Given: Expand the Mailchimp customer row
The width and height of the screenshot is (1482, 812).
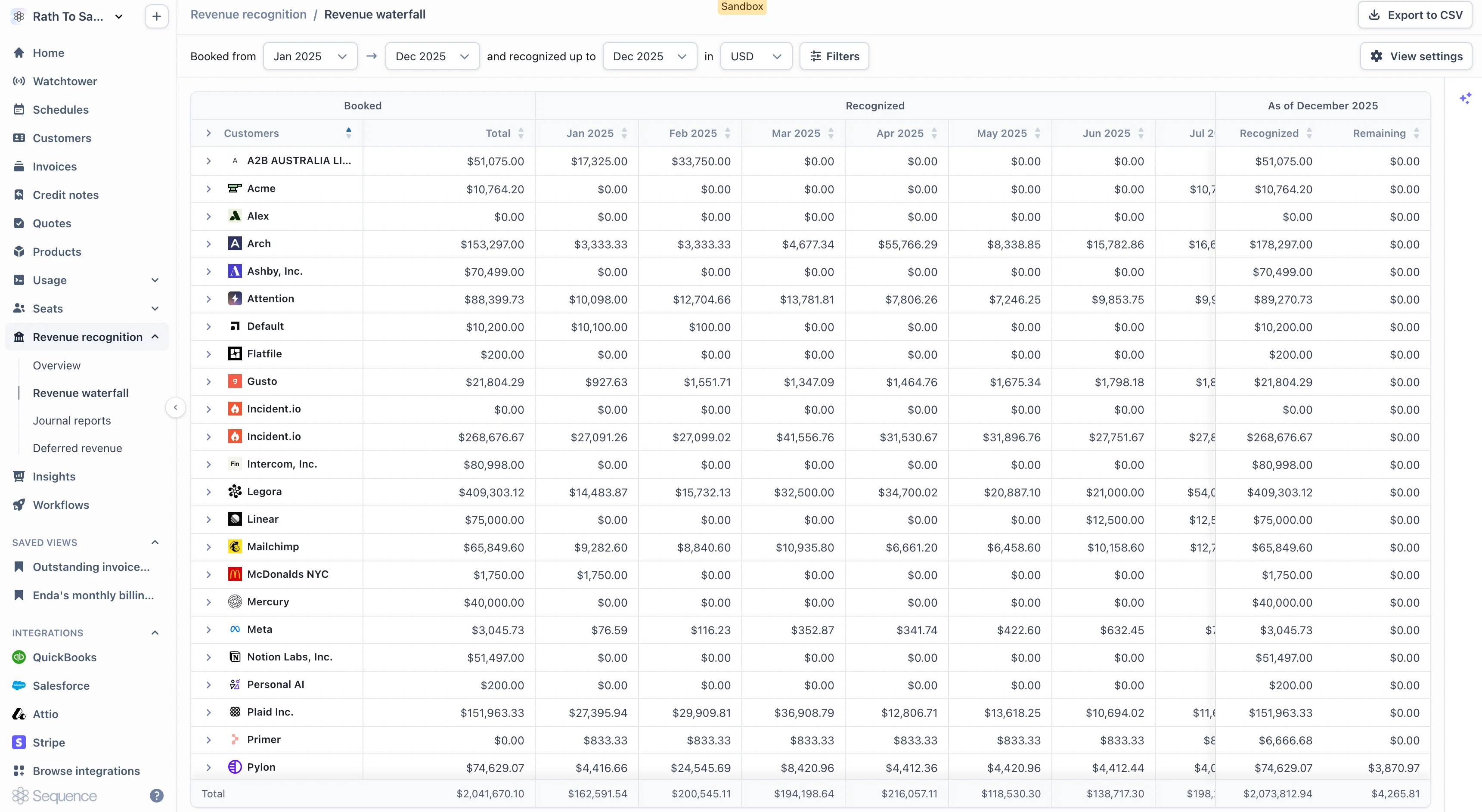Looking at the screenshot, I should (x=208, y=547).
